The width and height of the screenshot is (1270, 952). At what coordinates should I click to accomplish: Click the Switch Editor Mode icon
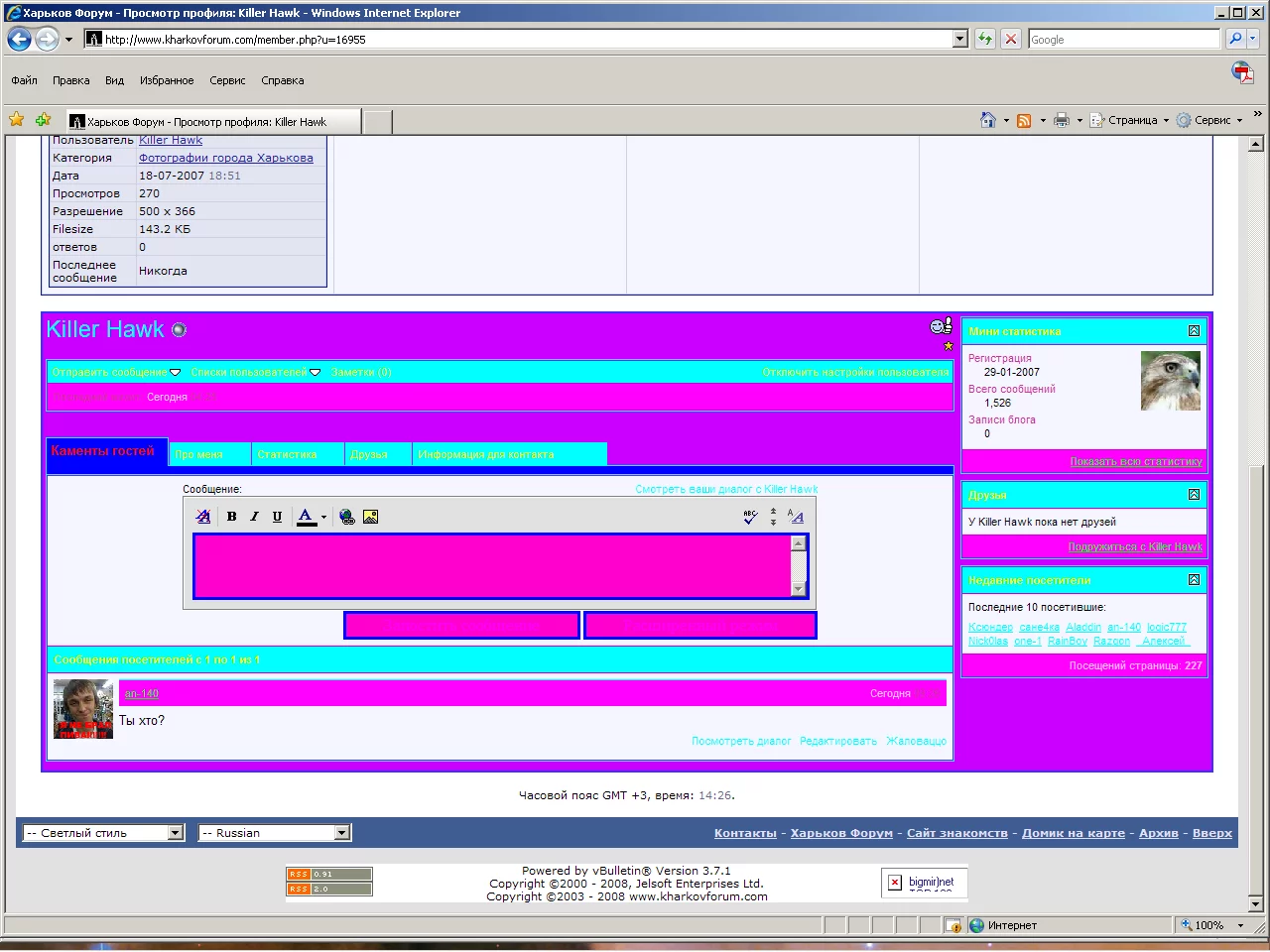796,517
